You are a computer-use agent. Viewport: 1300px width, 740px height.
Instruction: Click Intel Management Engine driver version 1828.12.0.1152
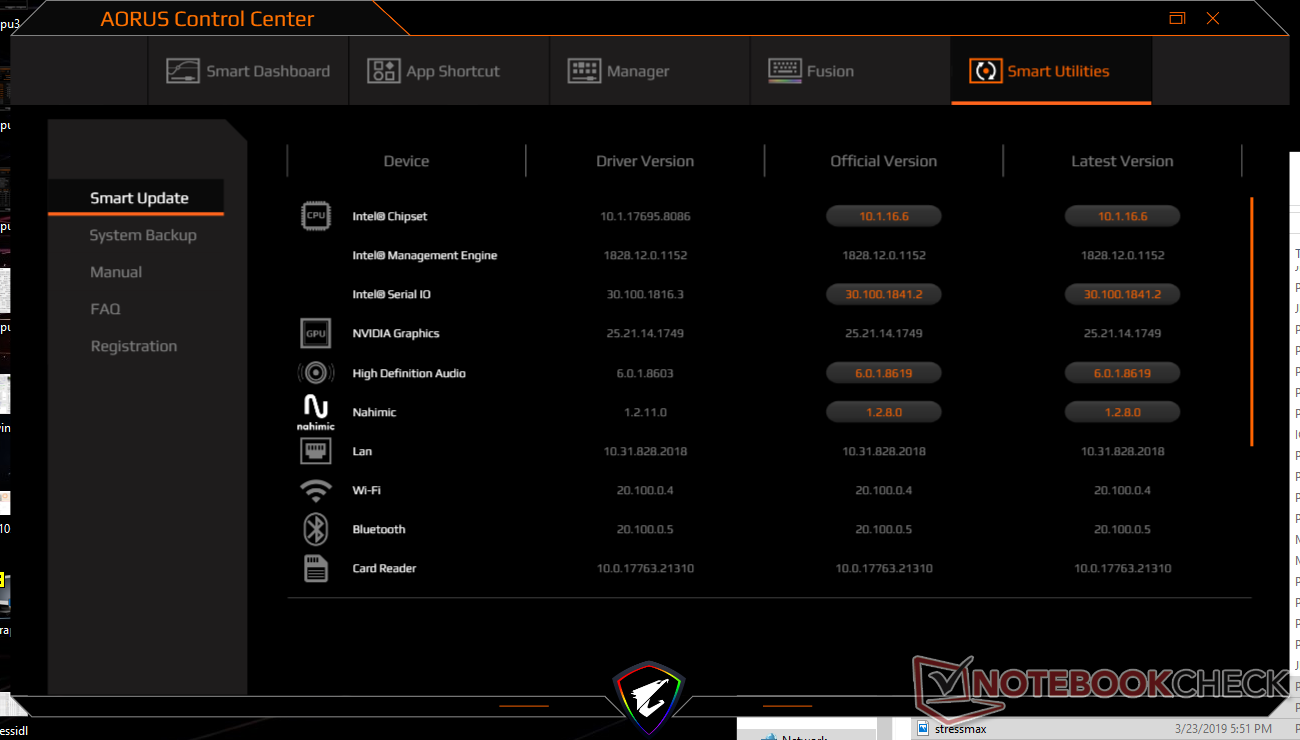coord(645,255)
